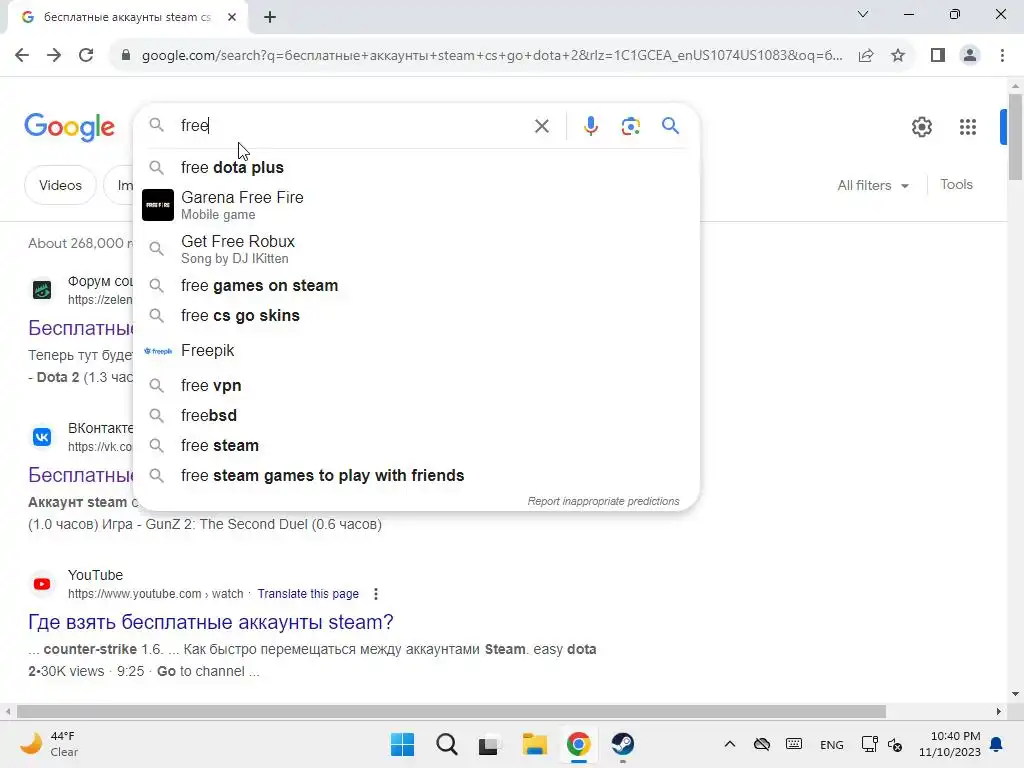1024x768 pixels.
Task: Open Task View on taskbar
Action: point(489,744)
